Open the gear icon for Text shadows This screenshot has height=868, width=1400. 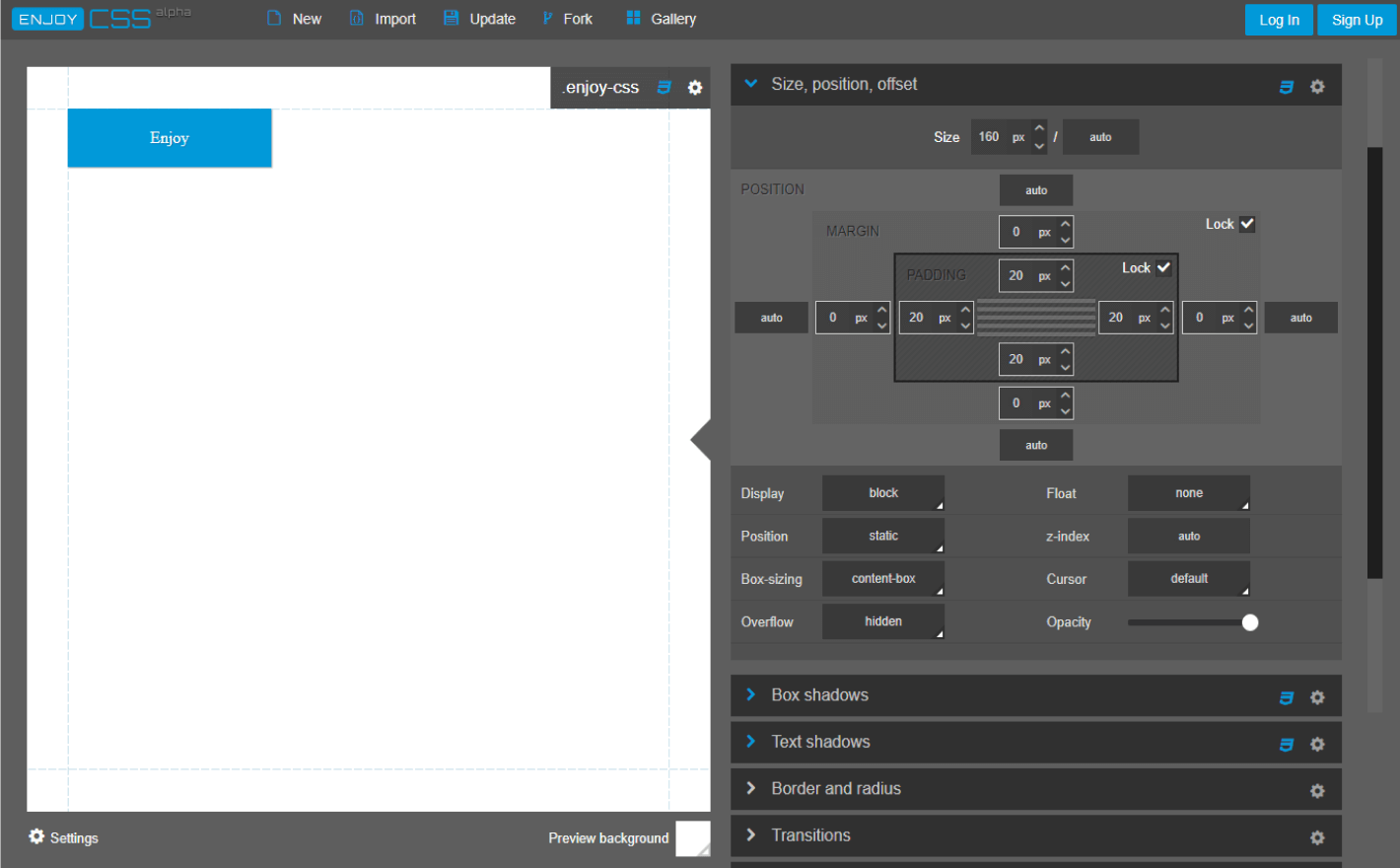tap(1317, 745)
